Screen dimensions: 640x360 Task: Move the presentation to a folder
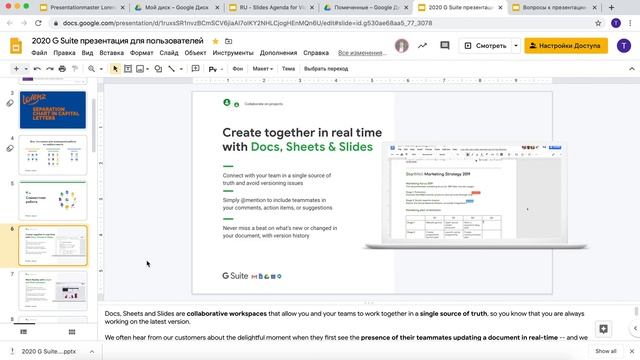(x=229, y=41)
